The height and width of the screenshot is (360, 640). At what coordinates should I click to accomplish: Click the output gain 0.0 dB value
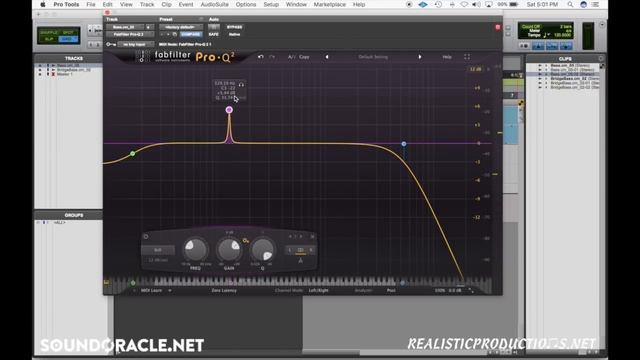(x=455, y=291)
